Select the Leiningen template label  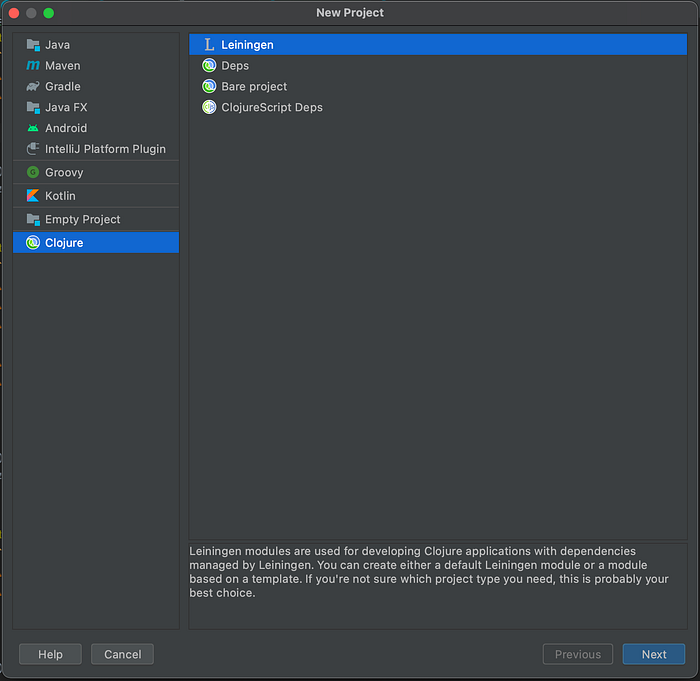click(247, 45)
